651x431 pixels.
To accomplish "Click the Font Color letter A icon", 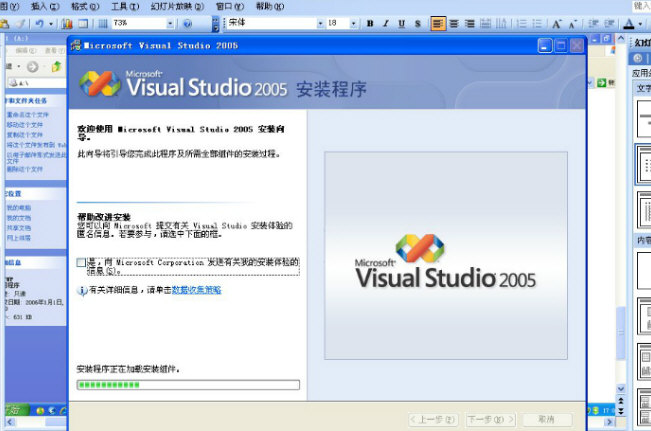I will tap(629, 24).
